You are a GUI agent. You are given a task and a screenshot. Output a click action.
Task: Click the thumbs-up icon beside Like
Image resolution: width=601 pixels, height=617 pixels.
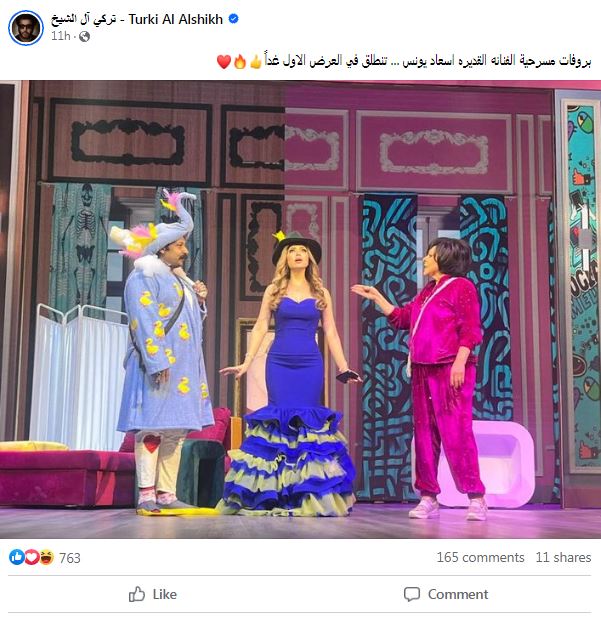coord(137,594)
